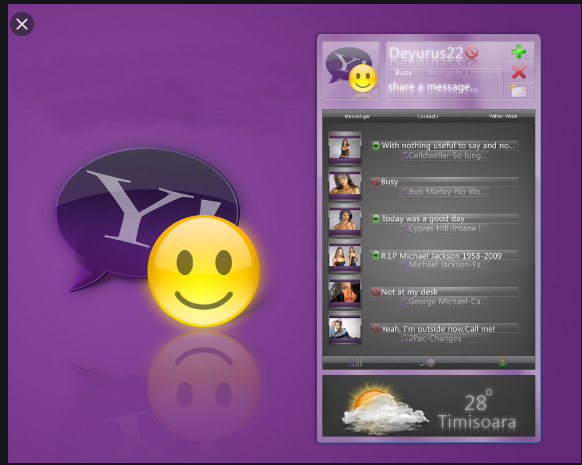Select status 'Today was a good day'
The width and height of the screenshot is (582, 465).
tap(423, 219)
